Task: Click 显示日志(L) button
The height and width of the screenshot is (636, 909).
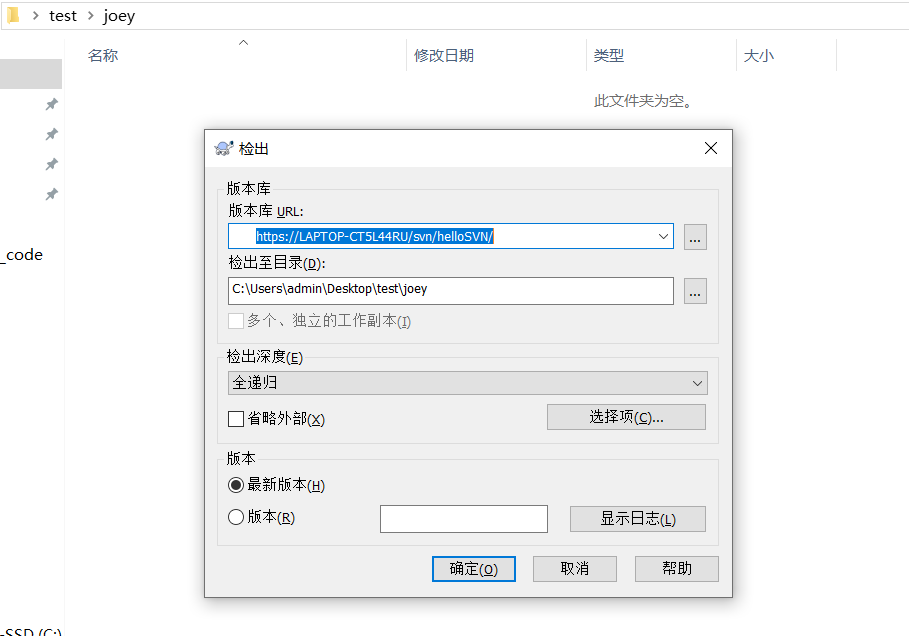Action: [x=638, y=519]
